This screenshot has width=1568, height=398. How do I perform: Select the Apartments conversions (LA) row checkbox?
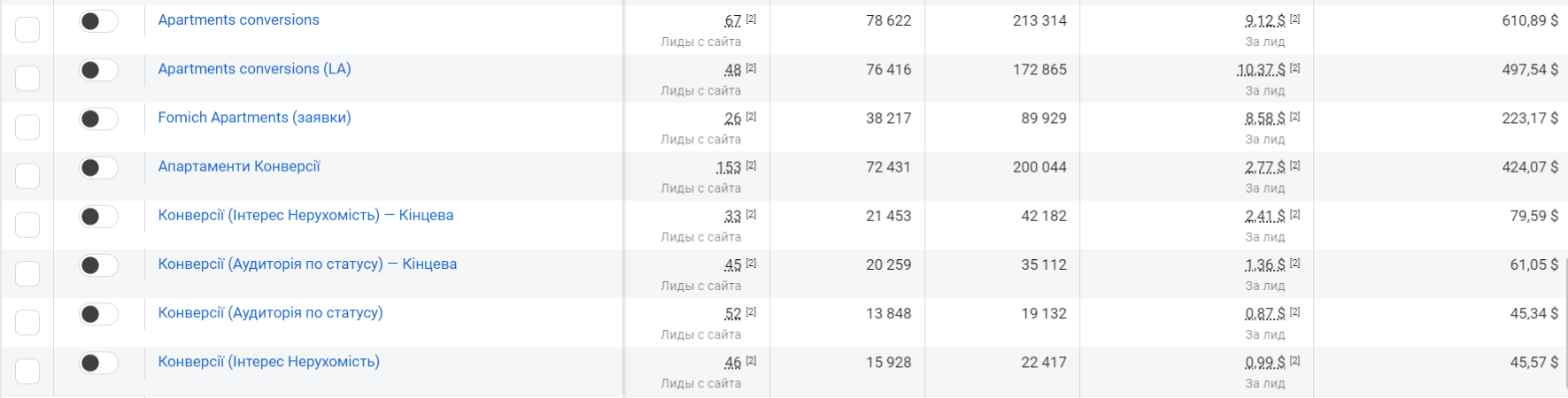27,78
